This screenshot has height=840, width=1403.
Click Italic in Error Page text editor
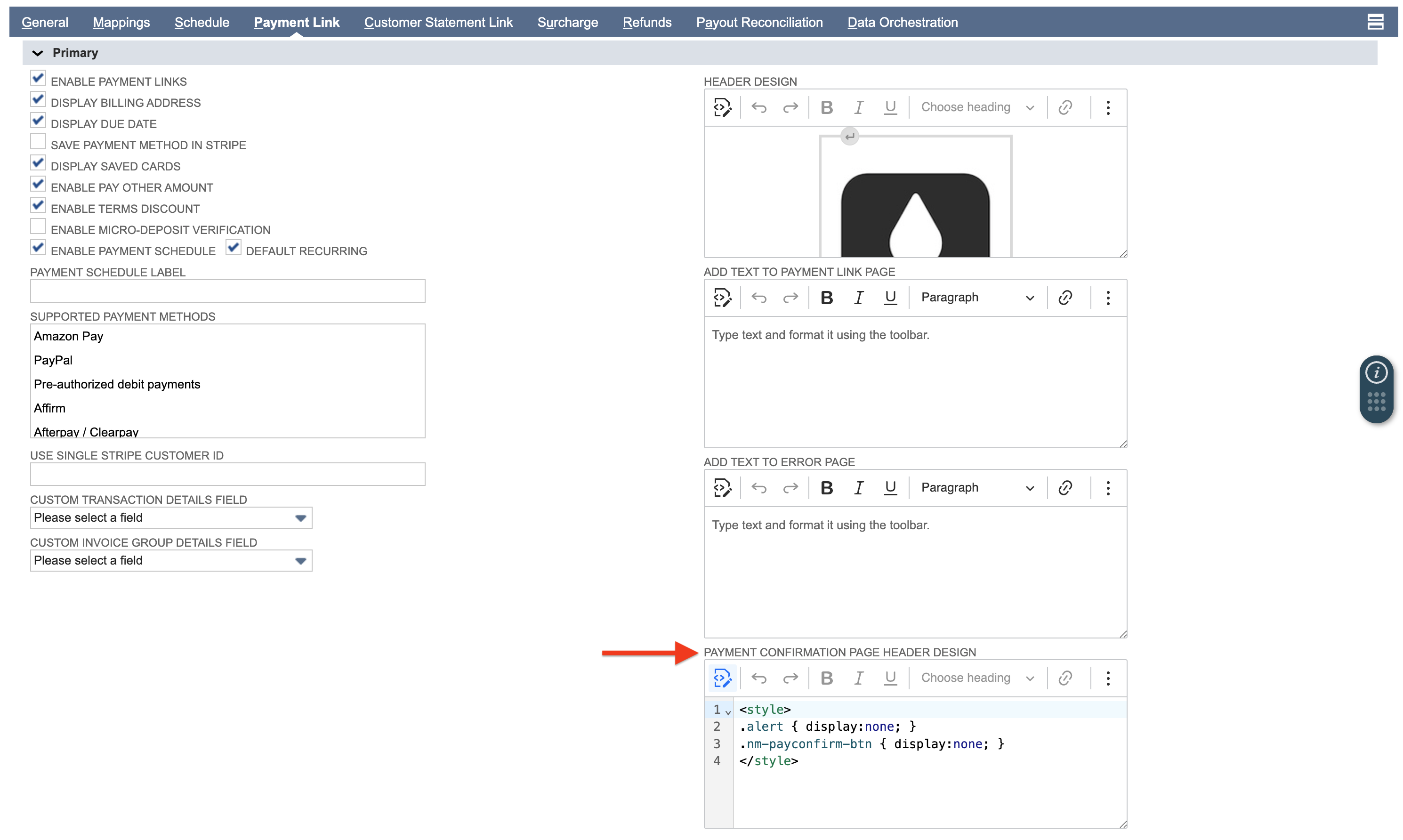858,488
